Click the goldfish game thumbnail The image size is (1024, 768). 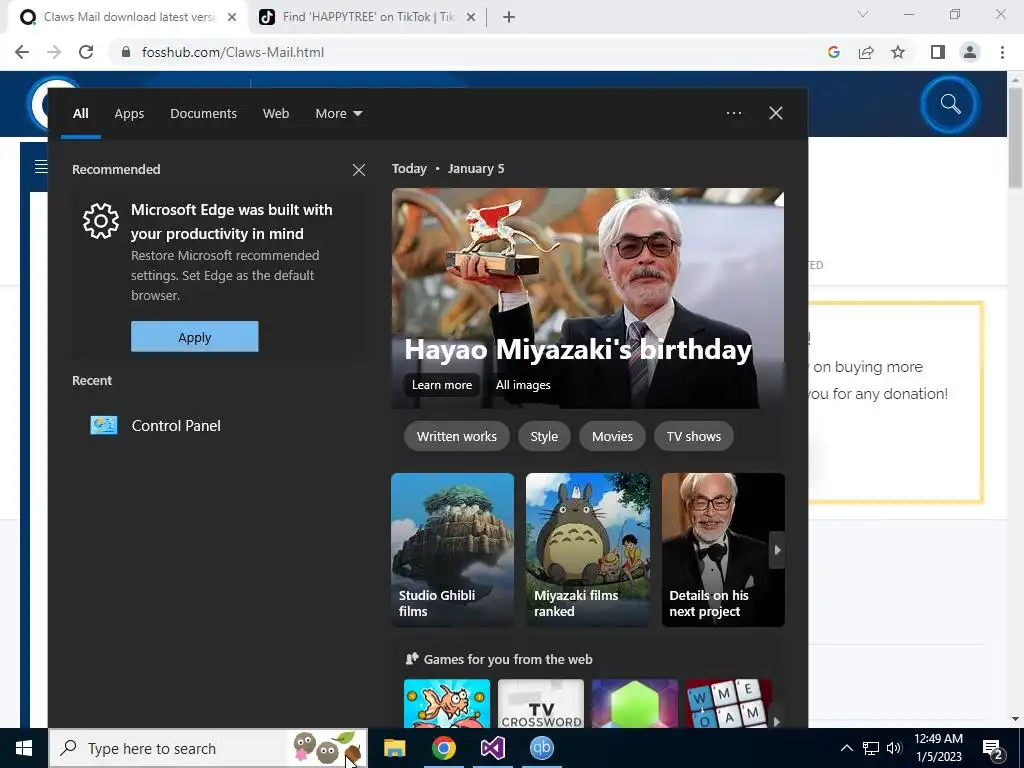click(x=447, y=704)
